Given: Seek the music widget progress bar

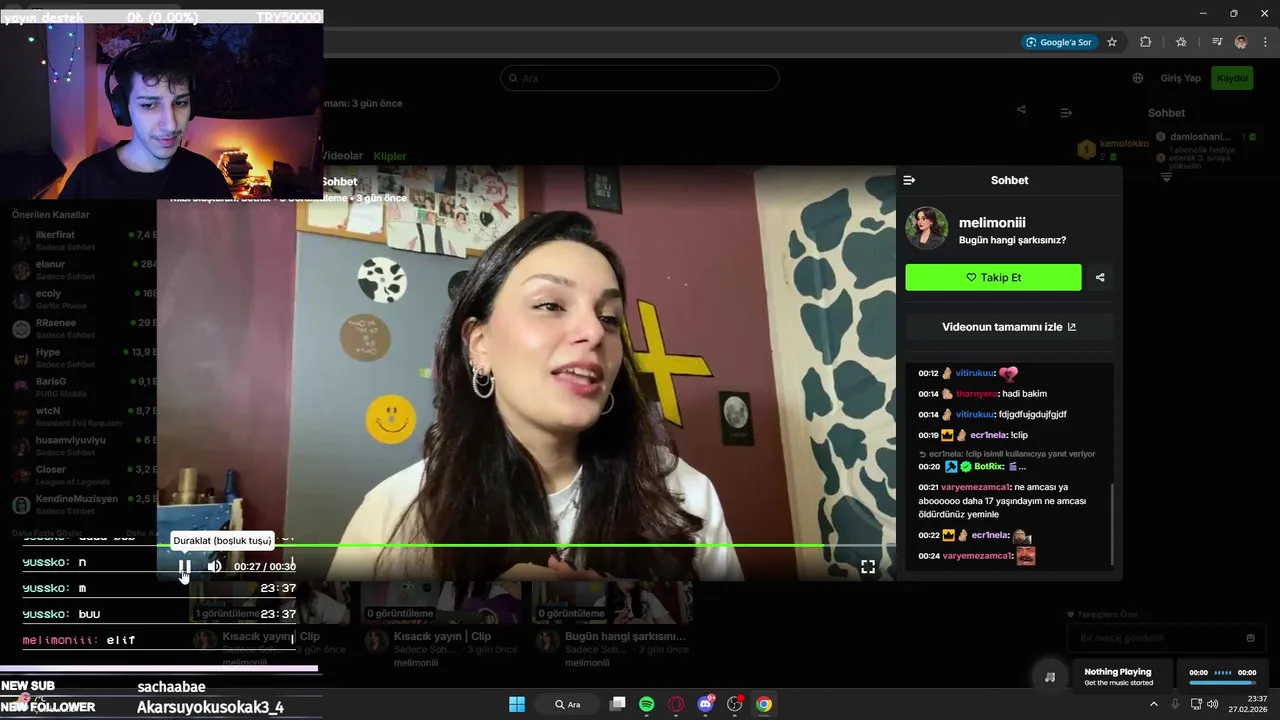Looking at the screenshot, I should tap(1222, 683).
